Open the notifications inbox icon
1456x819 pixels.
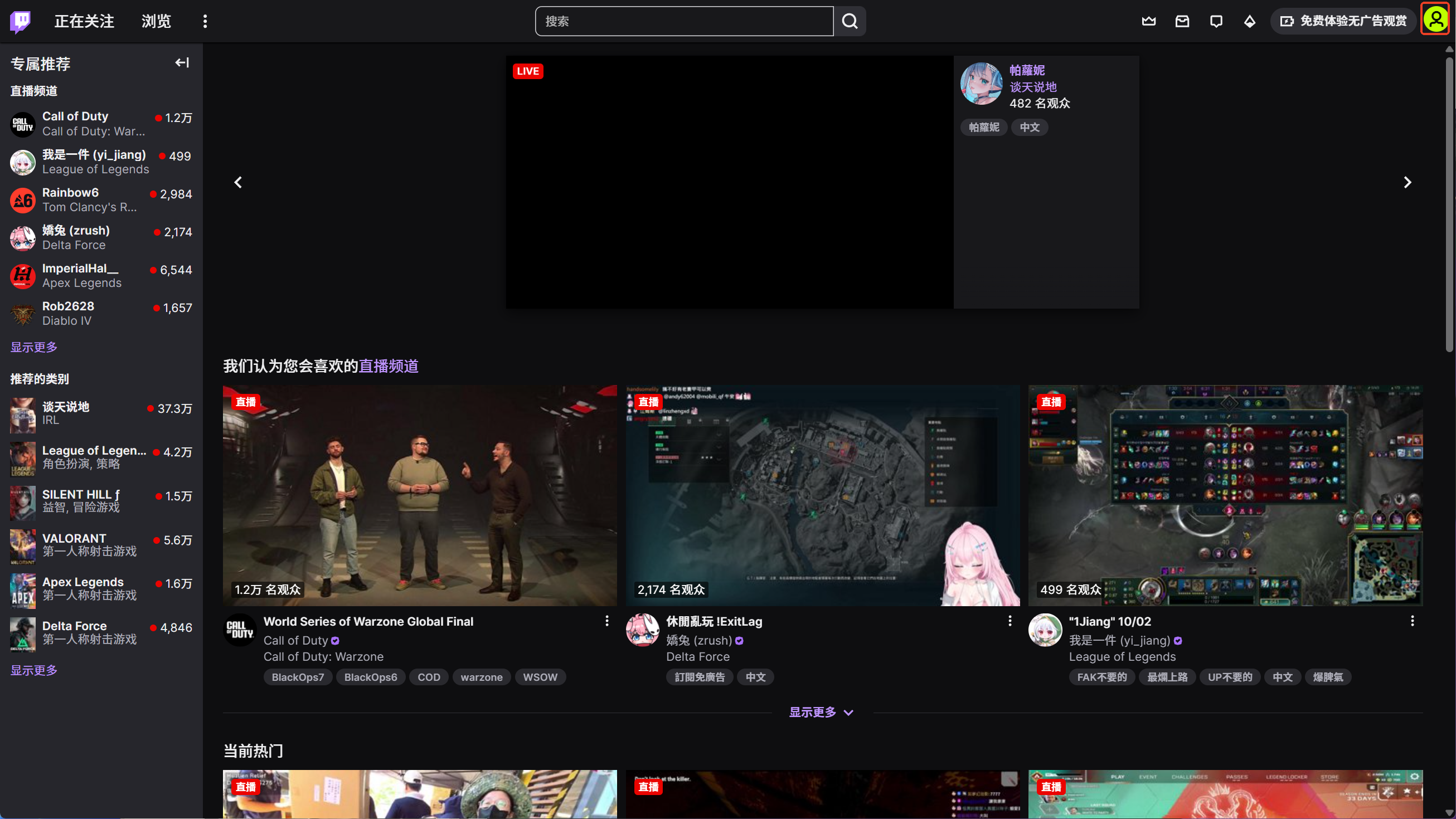click(x=1182, y=22)
